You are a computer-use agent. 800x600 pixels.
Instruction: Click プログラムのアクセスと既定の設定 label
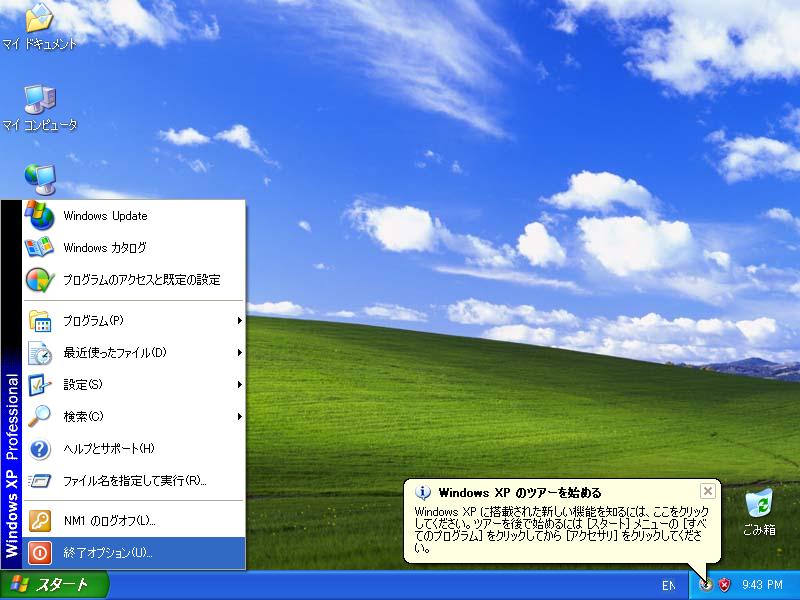[x=142, y=280]
